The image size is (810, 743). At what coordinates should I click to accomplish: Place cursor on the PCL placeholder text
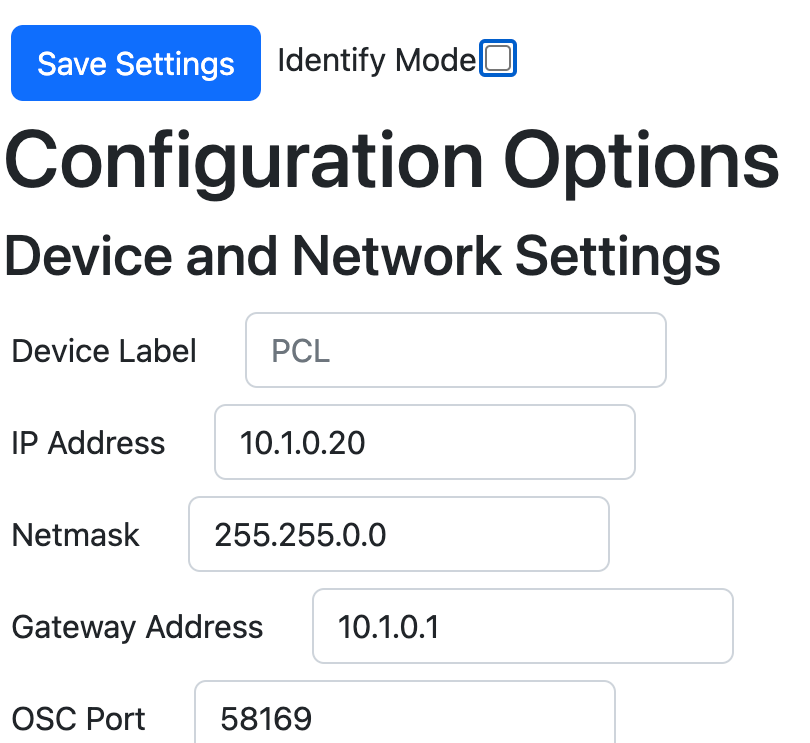(x=301, y=351)
